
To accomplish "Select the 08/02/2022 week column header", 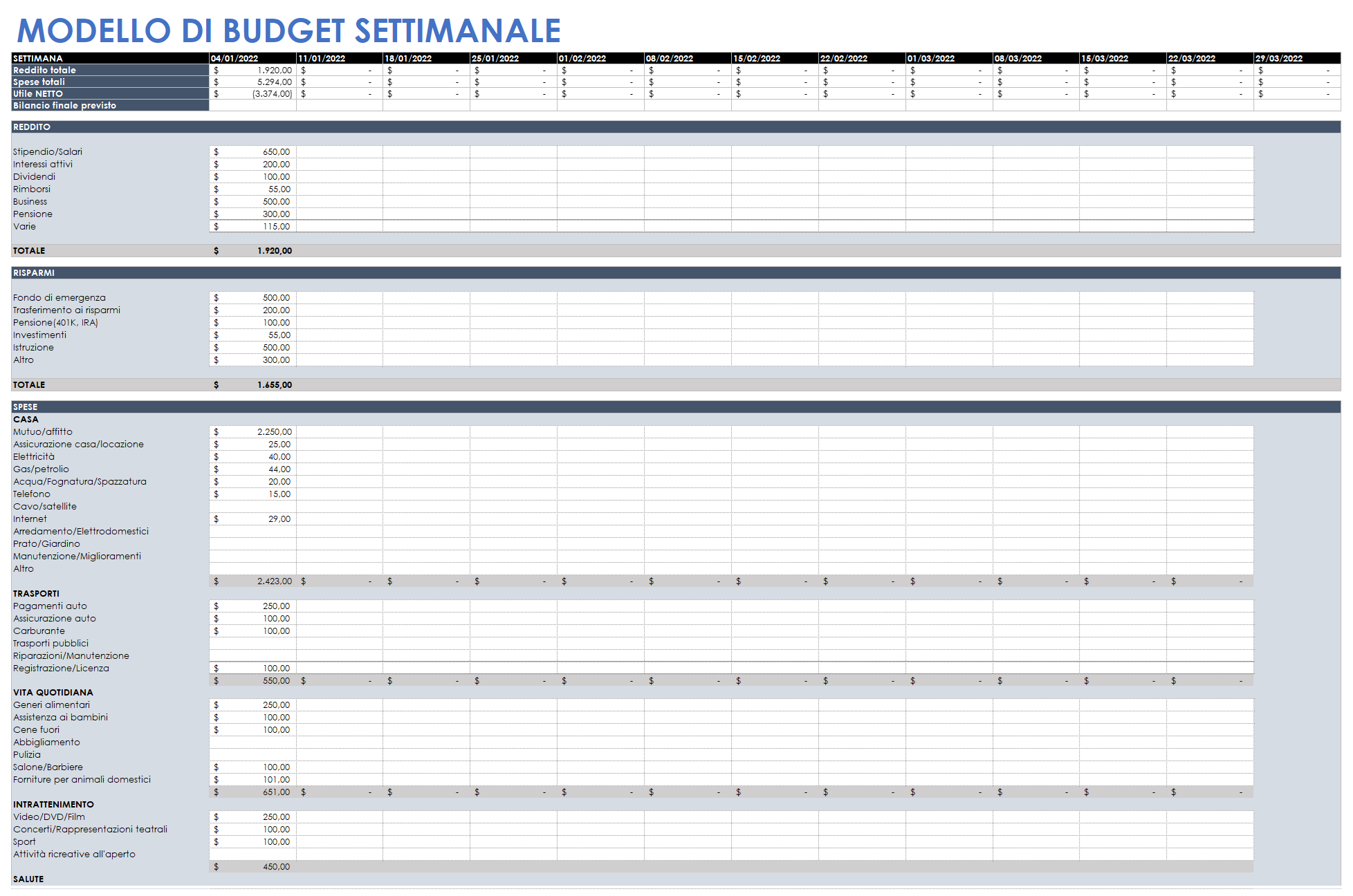I will pos(688,59).
